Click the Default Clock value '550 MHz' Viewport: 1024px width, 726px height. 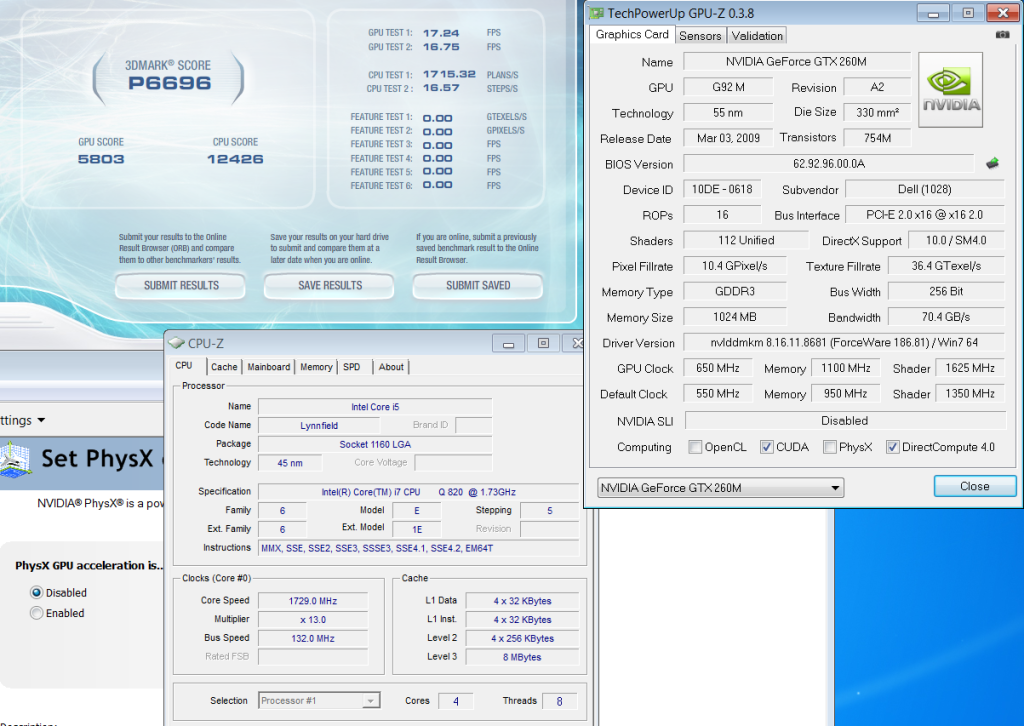tap(718, 394)
